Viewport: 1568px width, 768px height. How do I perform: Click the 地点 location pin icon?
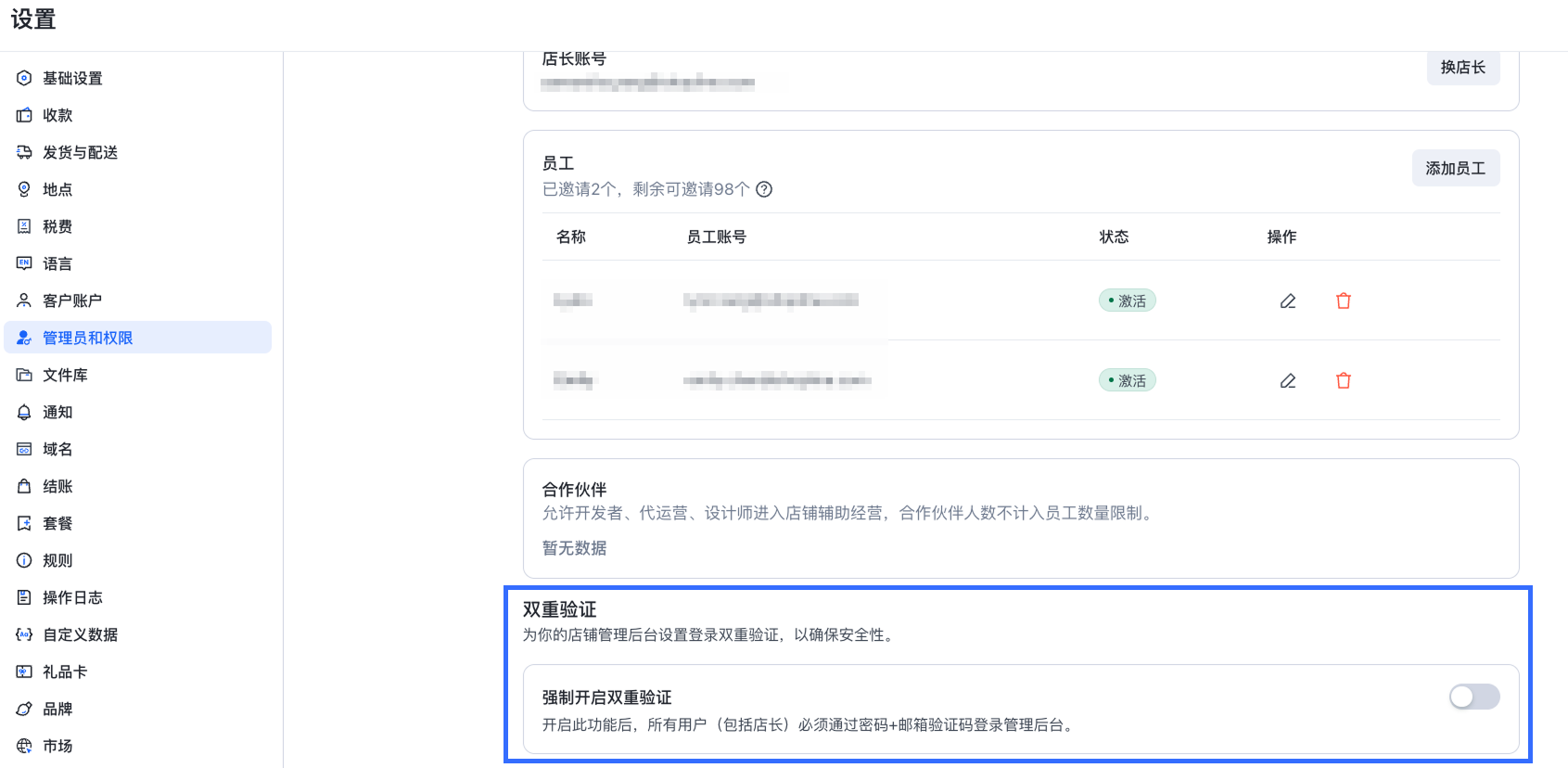point(24,189)
